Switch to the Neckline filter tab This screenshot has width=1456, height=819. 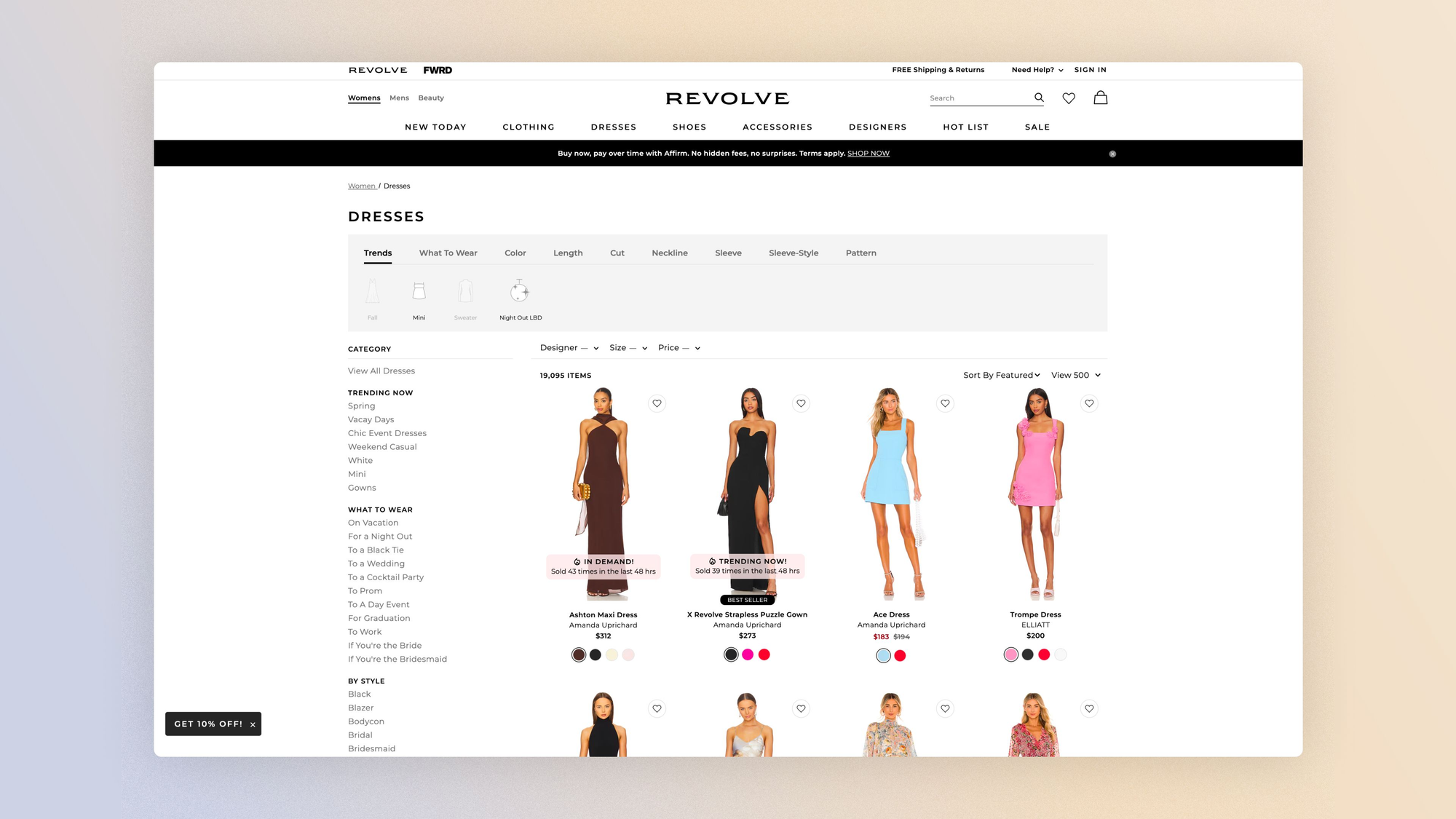[669, 253]
